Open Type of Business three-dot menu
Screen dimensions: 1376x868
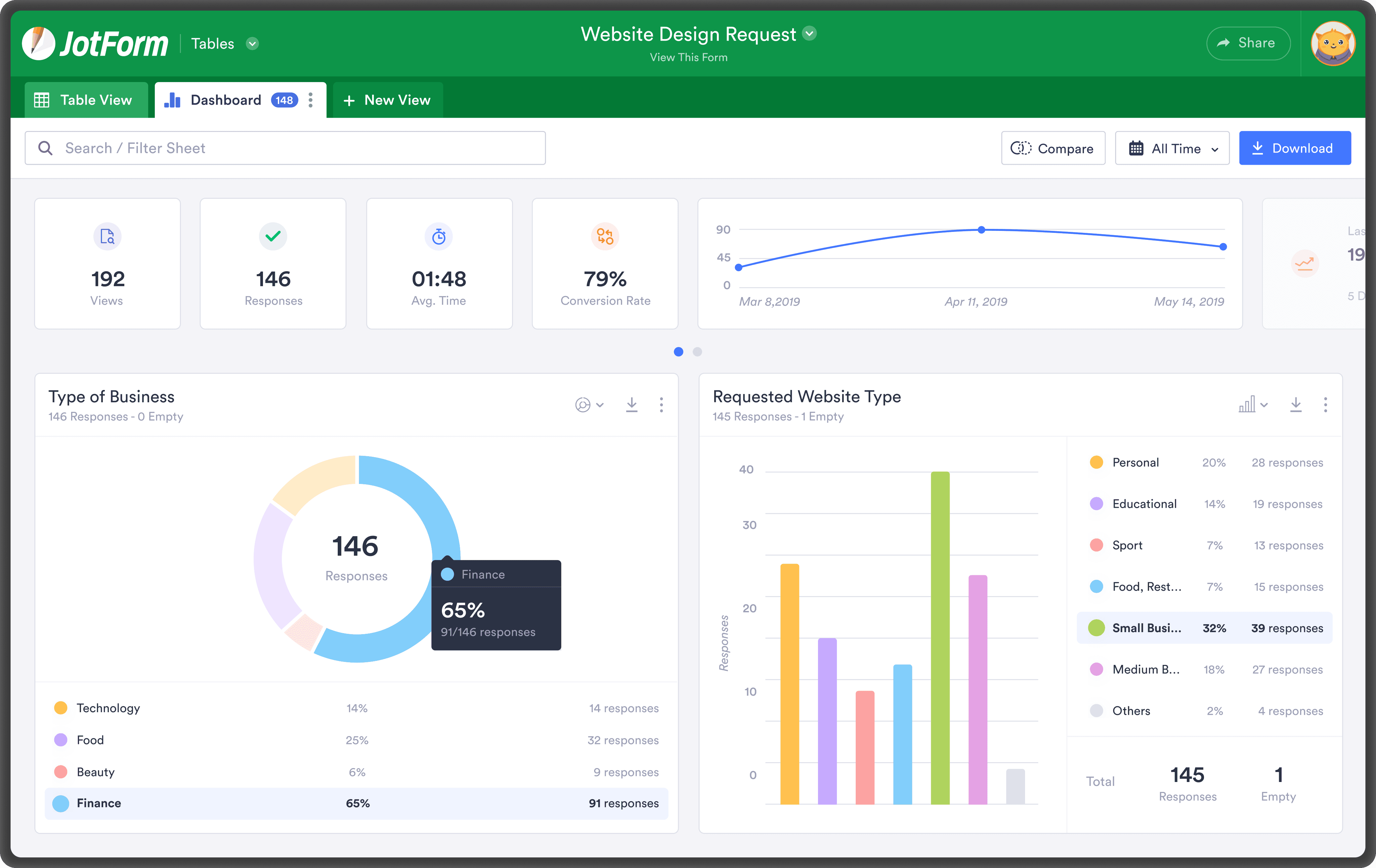tap(661, 405)
